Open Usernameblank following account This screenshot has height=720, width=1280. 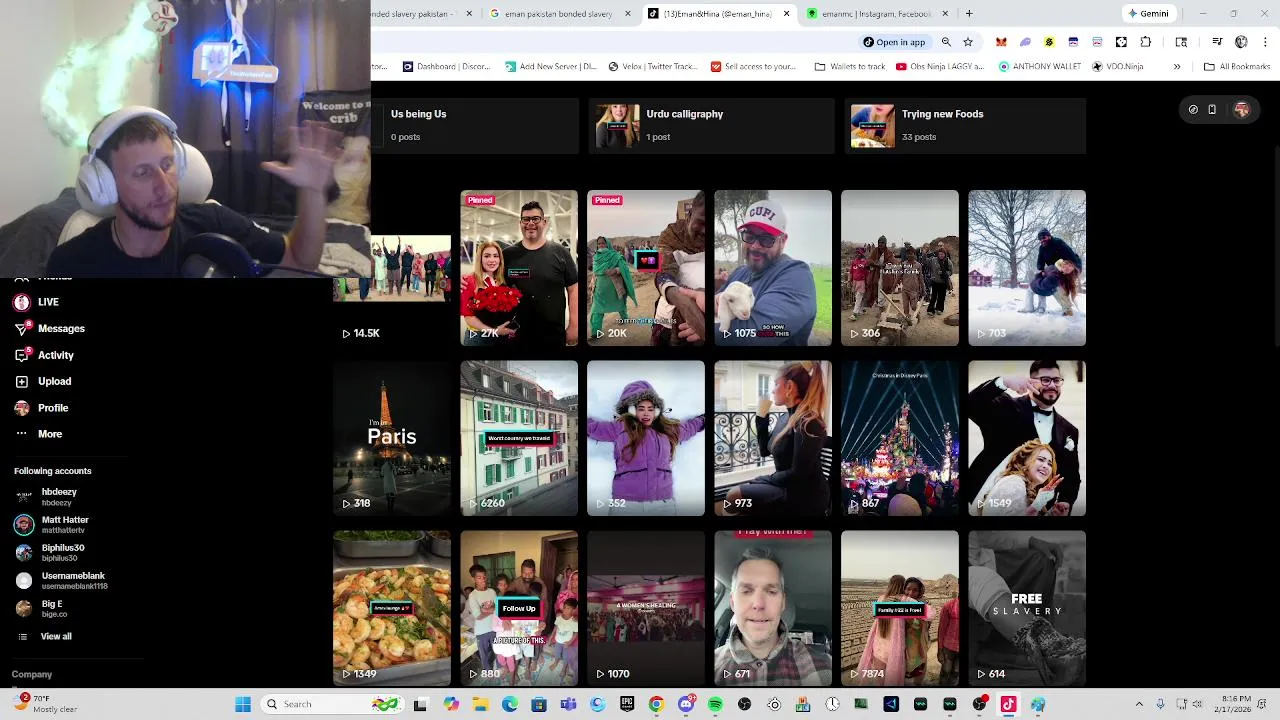click(x=61, y=580)
